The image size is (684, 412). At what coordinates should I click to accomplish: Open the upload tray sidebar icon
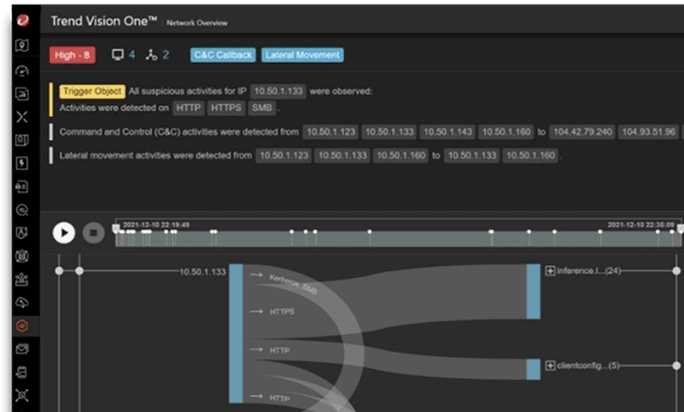click(x=22, y=279)
